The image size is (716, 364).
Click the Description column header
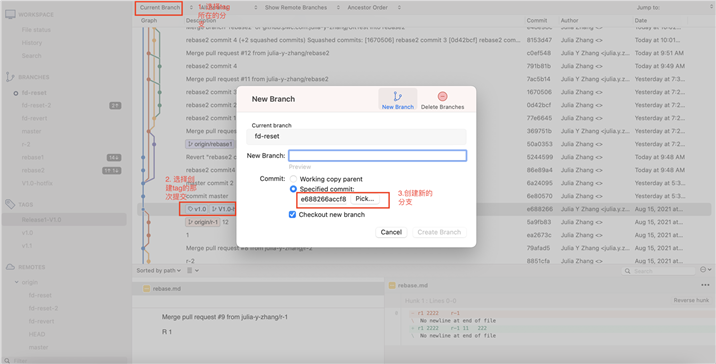[x=201, y=21]
